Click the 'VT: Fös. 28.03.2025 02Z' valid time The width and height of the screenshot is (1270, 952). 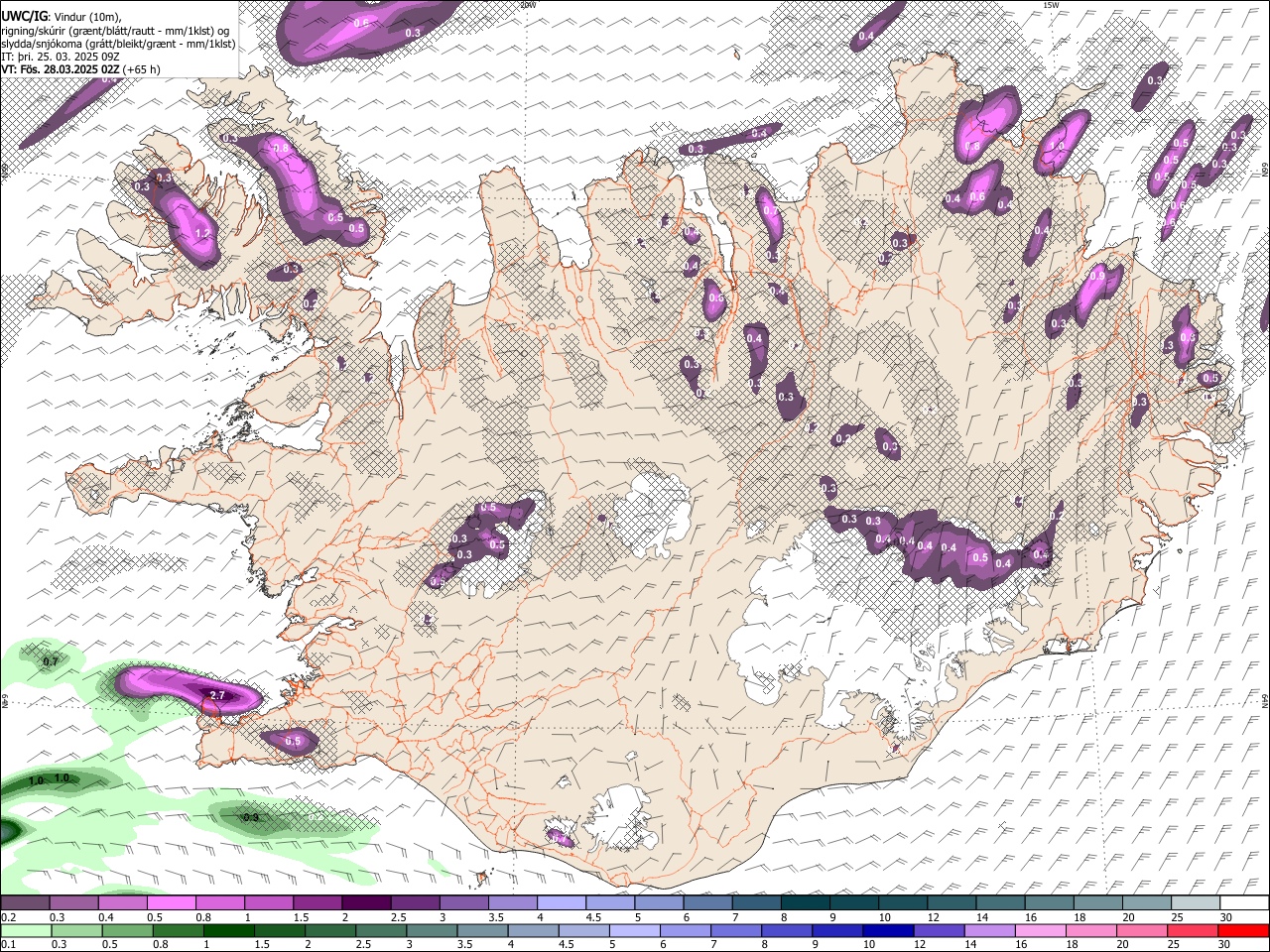click(61, 70)
